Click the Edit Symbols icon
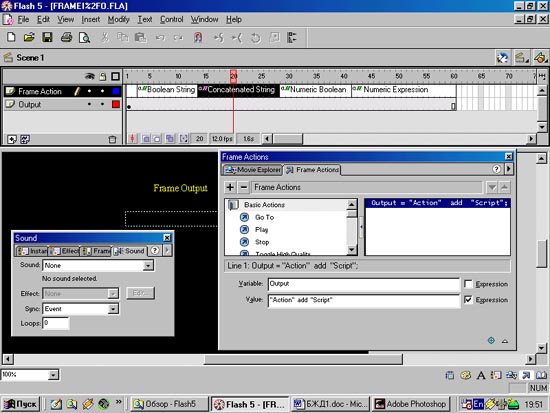 click(x=540, y=58)
